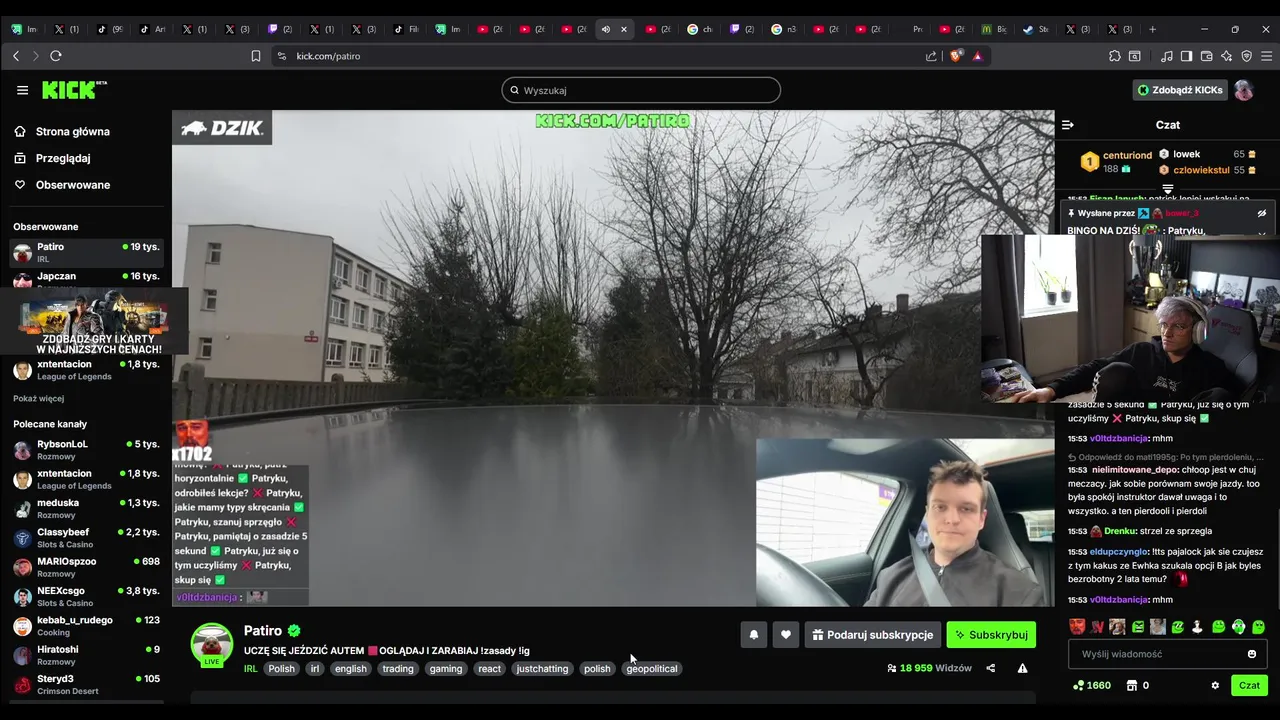Open the hamburger menu beside the KICK logo
The height and width of the screenshot is (720, 1280).
pos(22,90)
